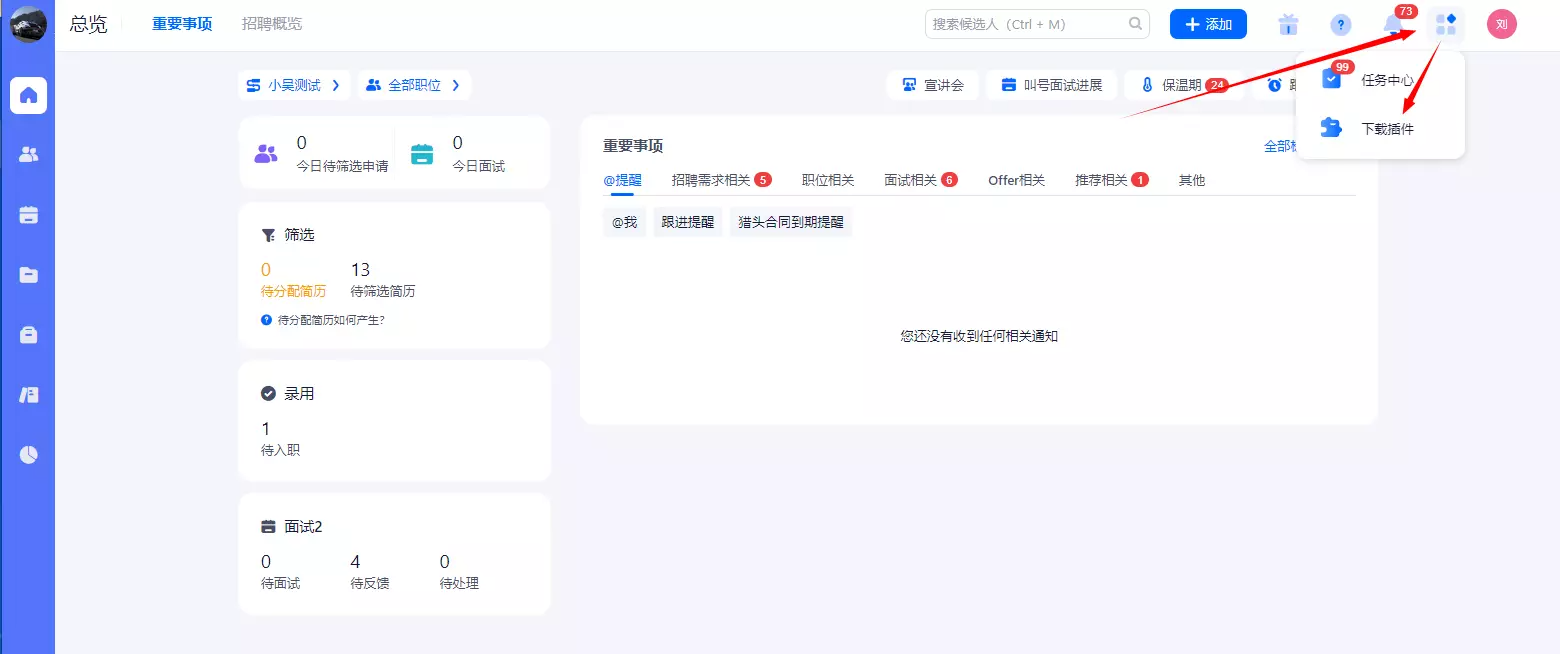Open the user profile avatar 刘
Screen dimensions: 1560x654
coord(1501,24)
